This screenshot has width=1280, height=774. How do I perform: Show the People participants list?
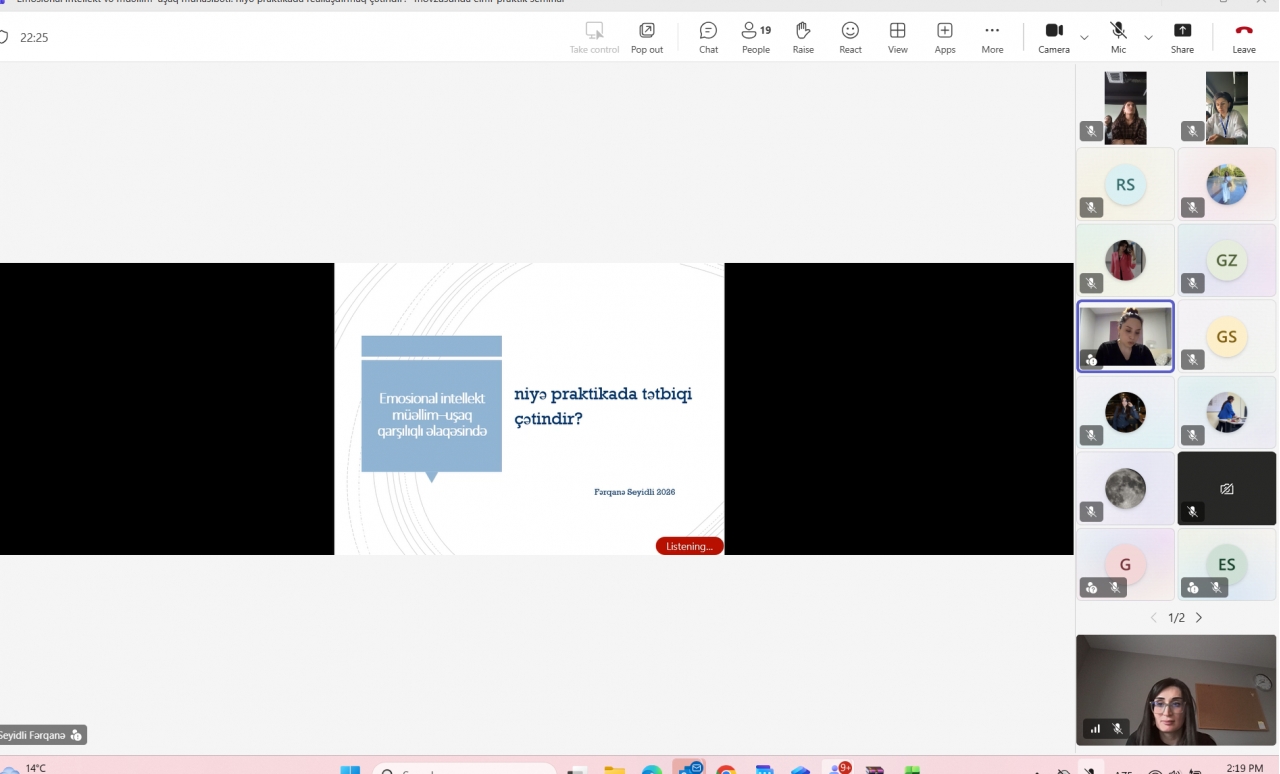point(756,37)
